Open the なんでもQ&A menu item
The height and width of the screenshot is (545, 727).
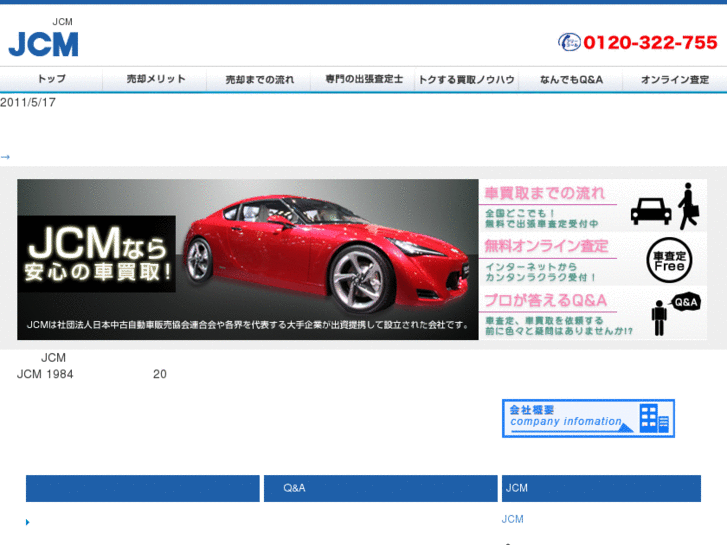pos(571,79)
